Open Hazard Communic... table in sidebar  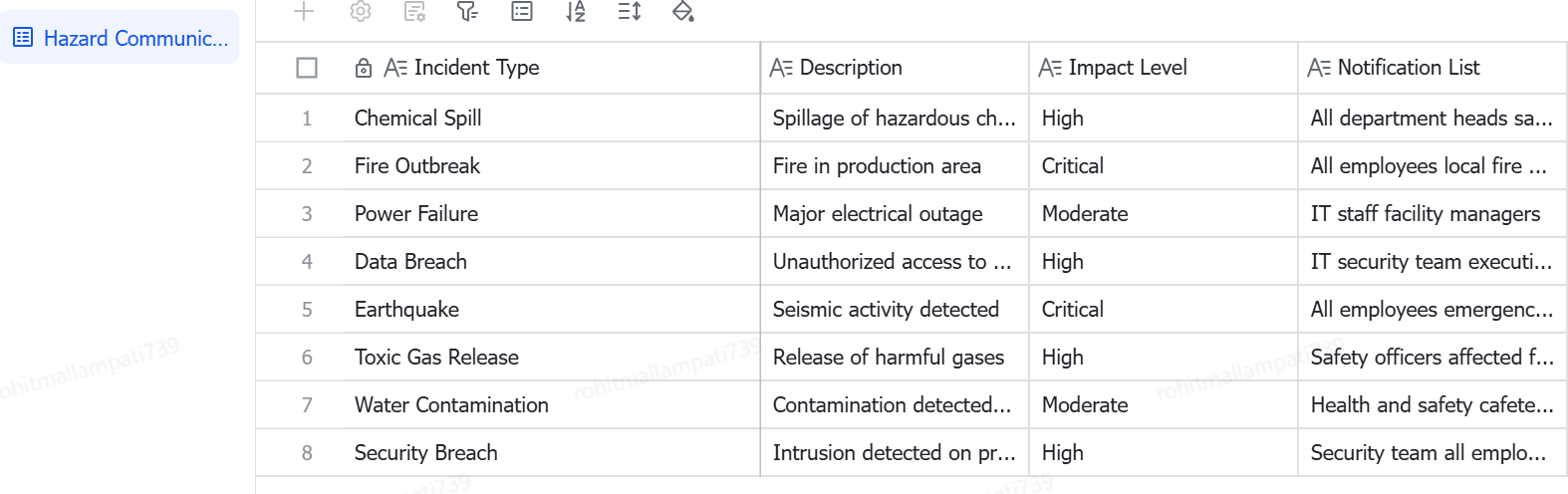pyautogui.click(x=120, y=38)
